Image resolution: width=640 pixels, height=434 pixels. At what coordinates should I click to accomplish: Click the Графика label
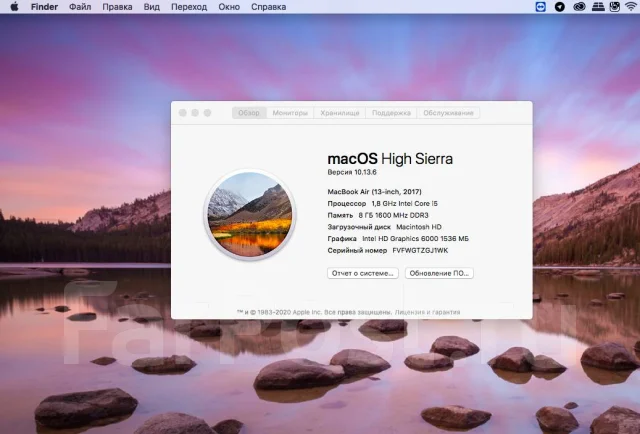point(342,238)
